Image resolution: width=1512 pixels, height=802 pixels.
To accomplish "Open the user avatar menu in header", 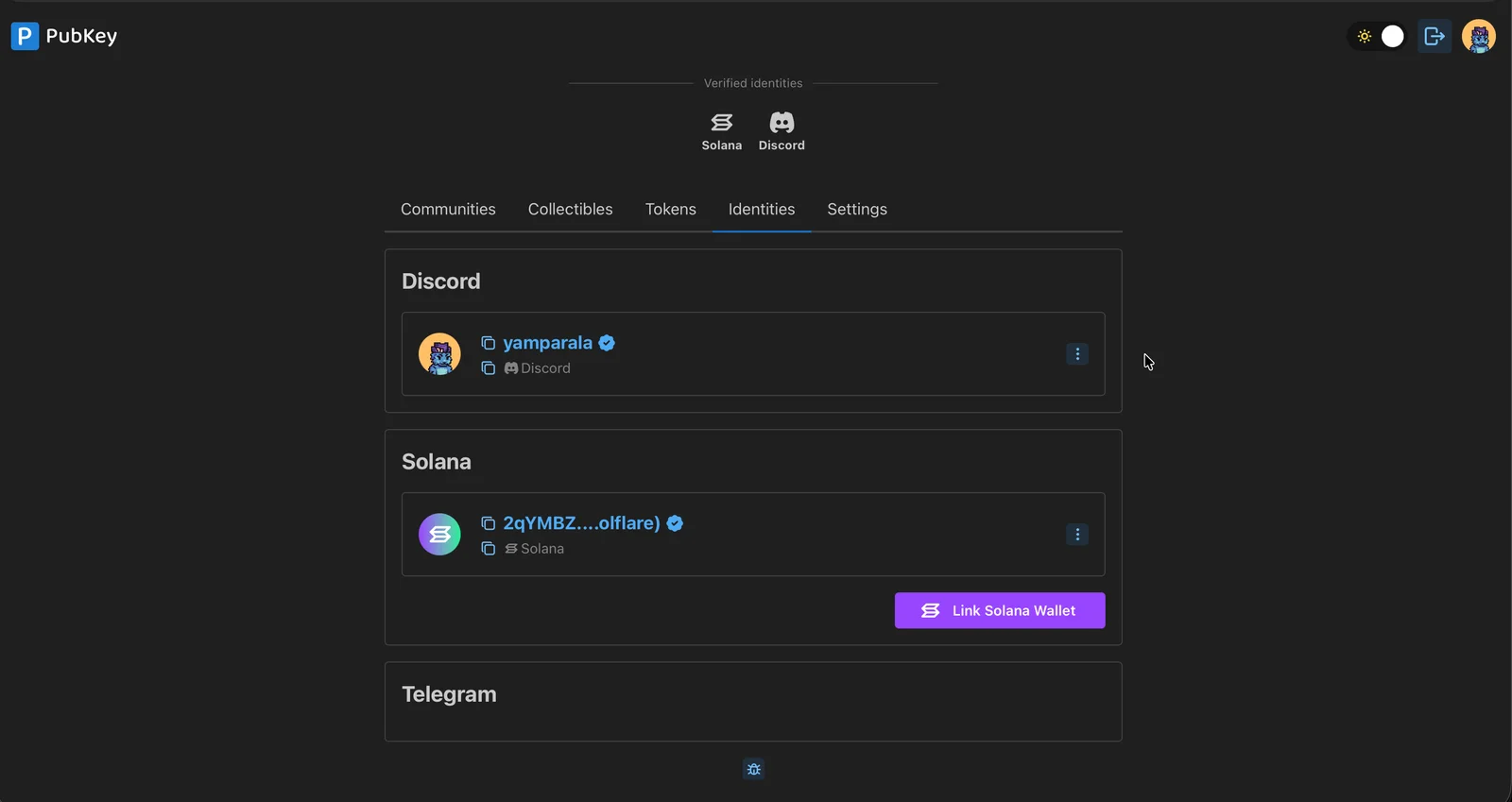I will click(x=1479, y=36).
